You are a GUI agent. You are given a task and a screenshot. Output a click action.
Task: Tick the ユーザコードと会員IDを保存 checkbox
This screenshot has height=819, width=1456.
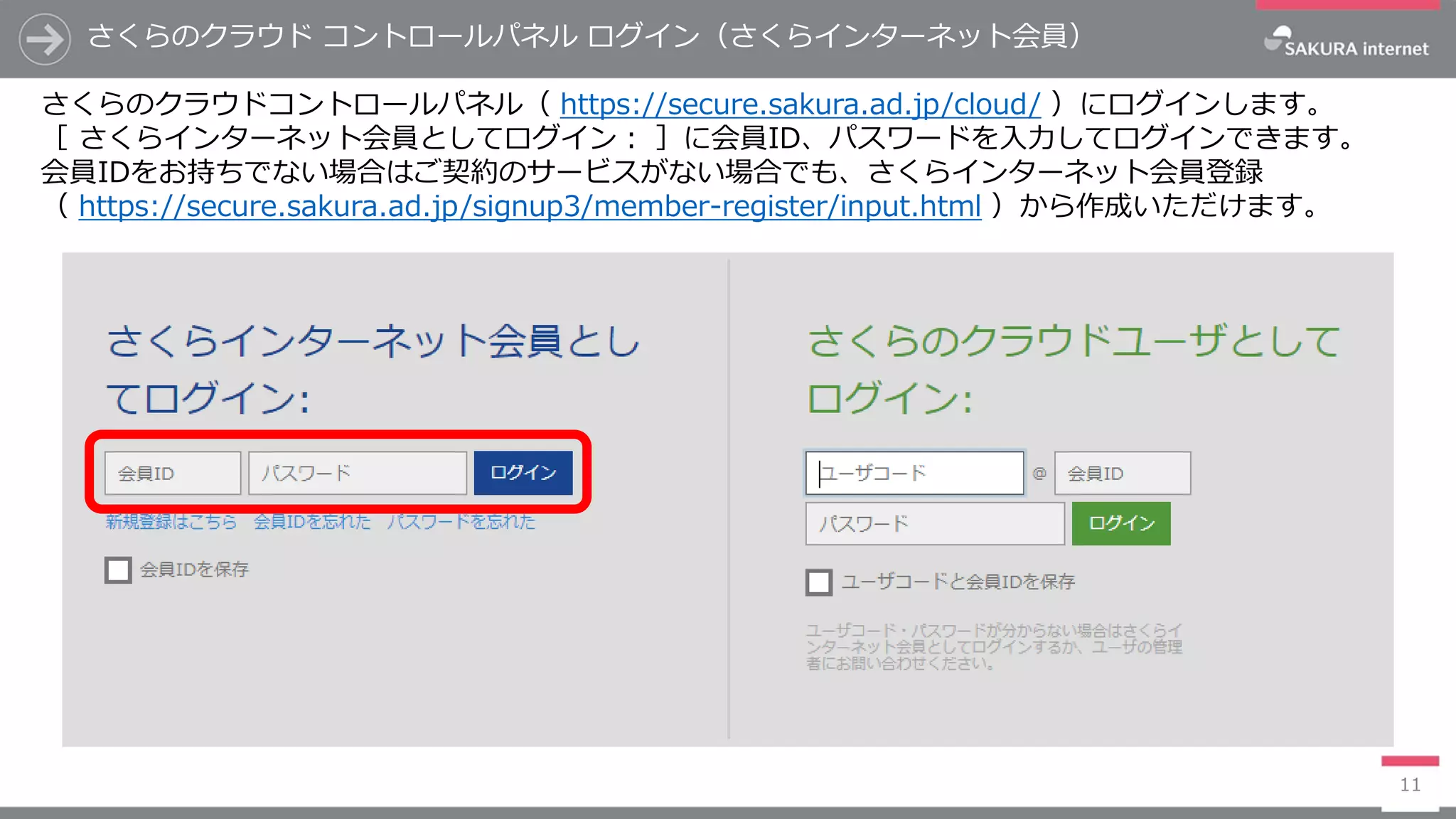pos(819,582)
